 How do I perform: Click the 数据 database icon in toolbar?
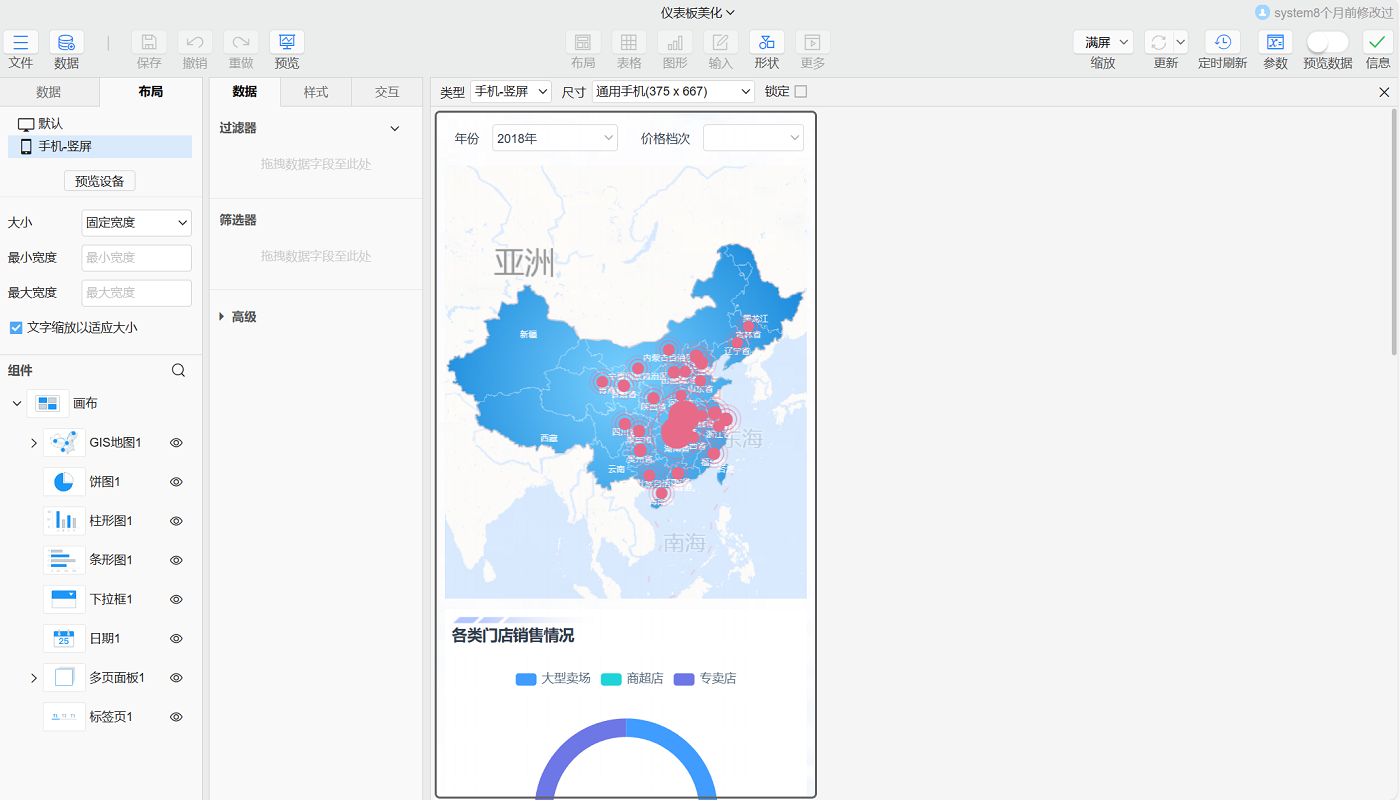click(66, 42)
